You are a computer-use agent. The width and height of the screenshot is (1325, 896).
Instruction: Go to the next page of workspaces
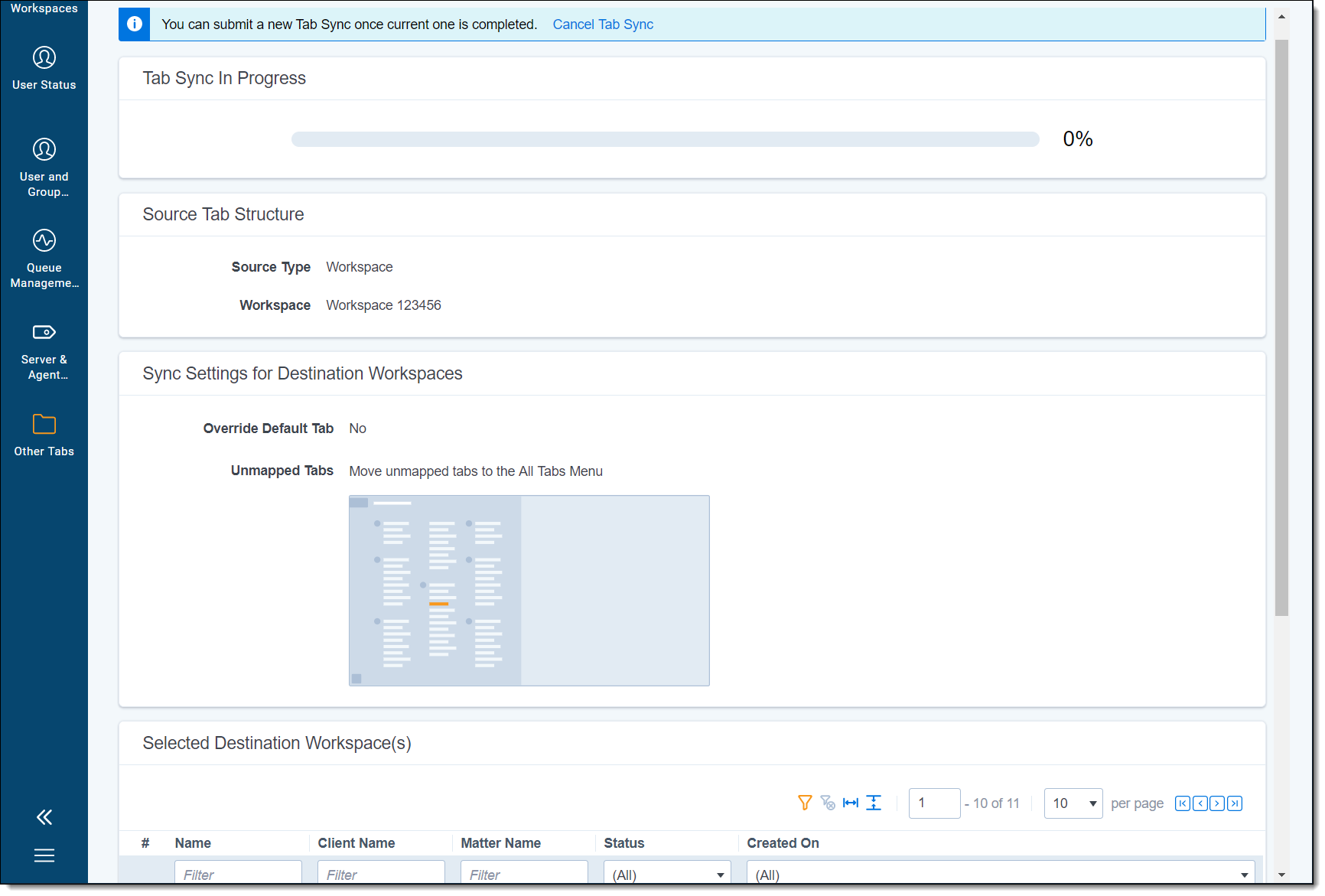pos(1216,803)
